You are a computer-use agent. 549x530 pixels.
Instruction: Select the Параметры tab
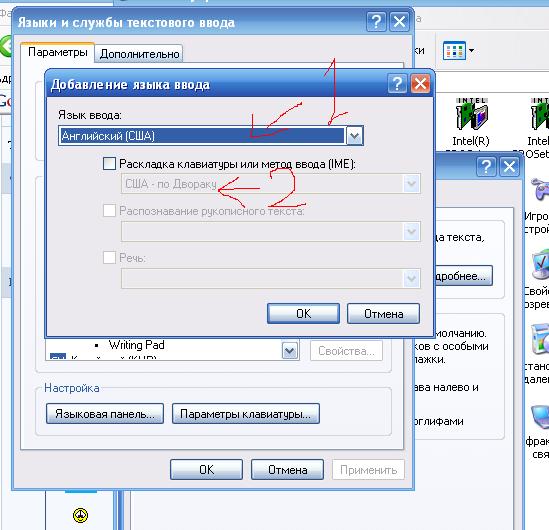coord(57,52)
